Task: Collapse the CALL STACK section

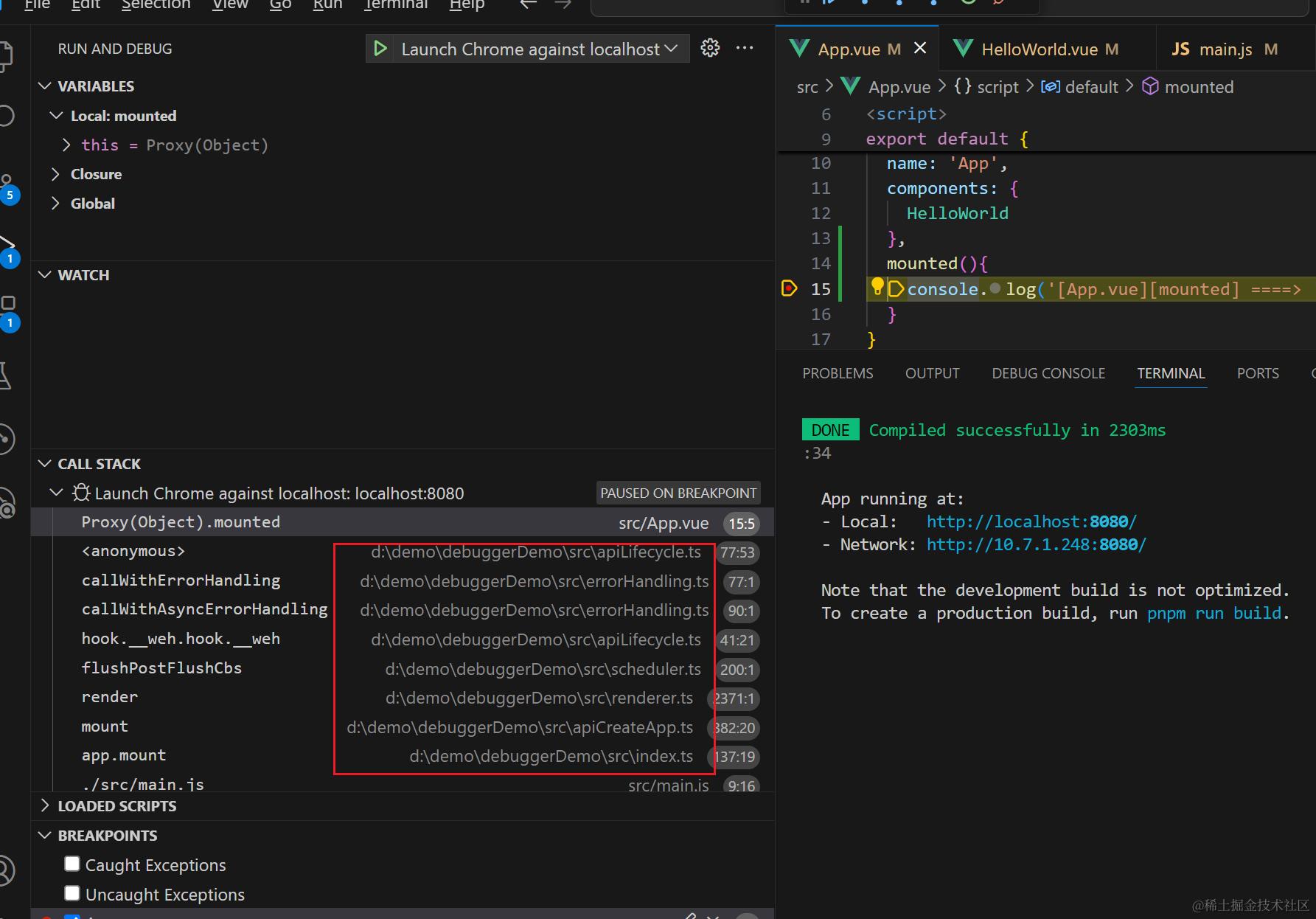Action: click(x=45, y=464)
